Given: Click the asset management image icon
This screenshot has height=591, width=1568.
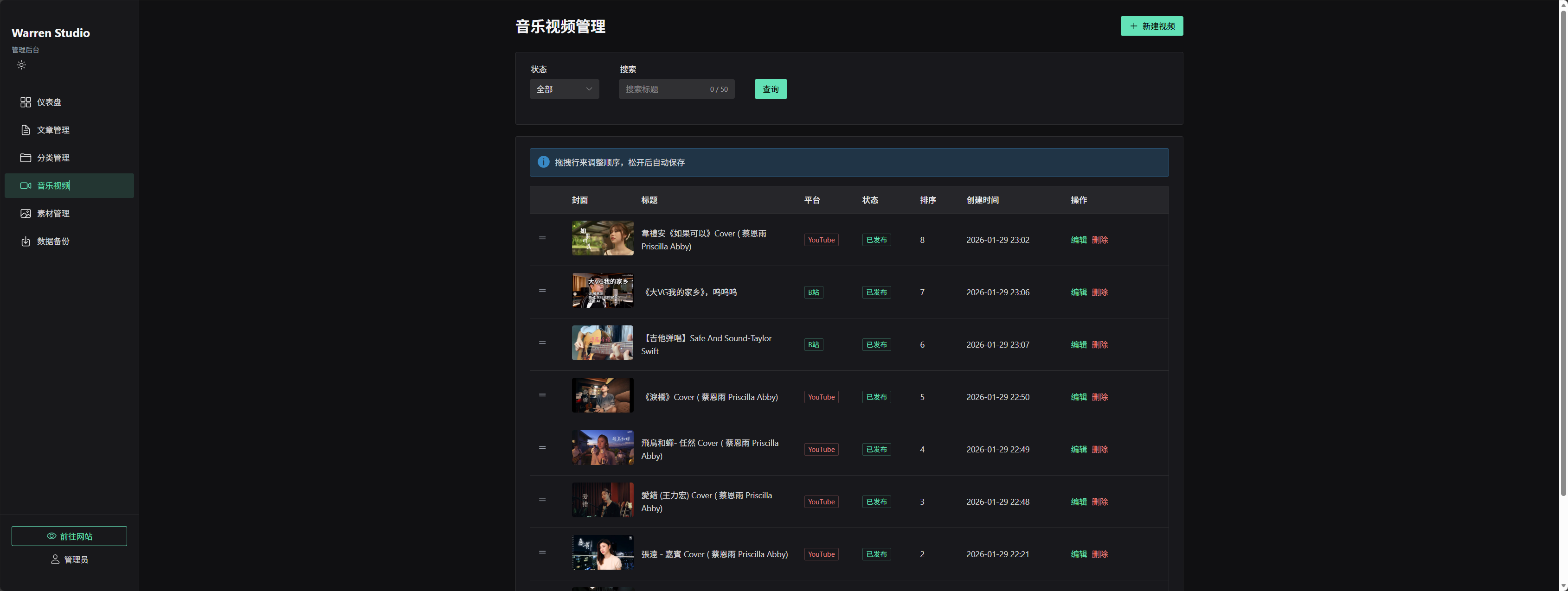Looking at the screenshot, I should 26,213.
